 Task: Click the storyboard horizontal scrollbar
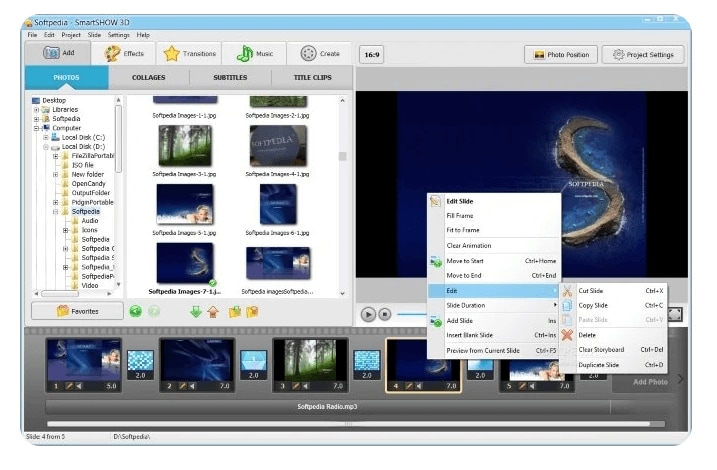348,424
